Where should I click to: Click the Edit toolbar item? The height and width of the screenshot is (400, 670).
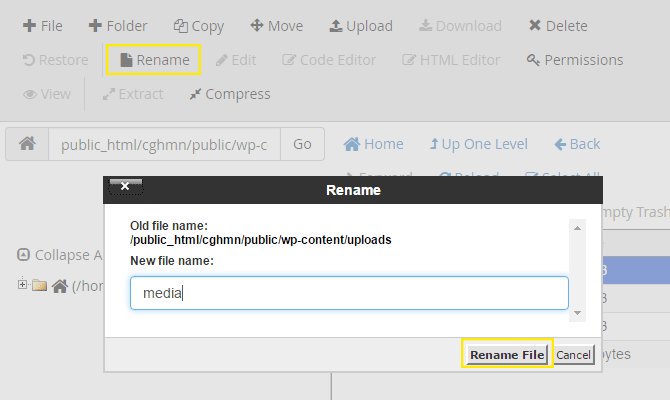pyautogui.click(x=236, y=60)
